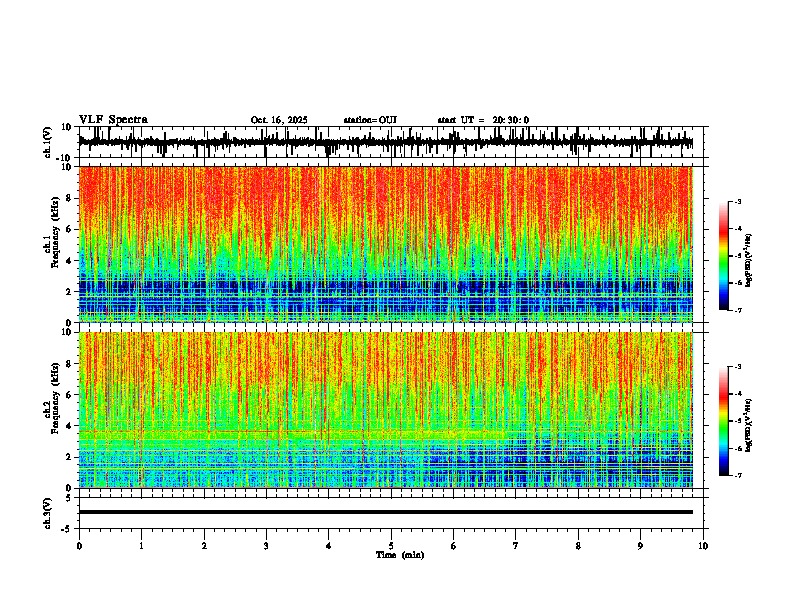Click time axis tick label "5"
The height and width of the screenshot is (612, 792).
pos(391,546)
